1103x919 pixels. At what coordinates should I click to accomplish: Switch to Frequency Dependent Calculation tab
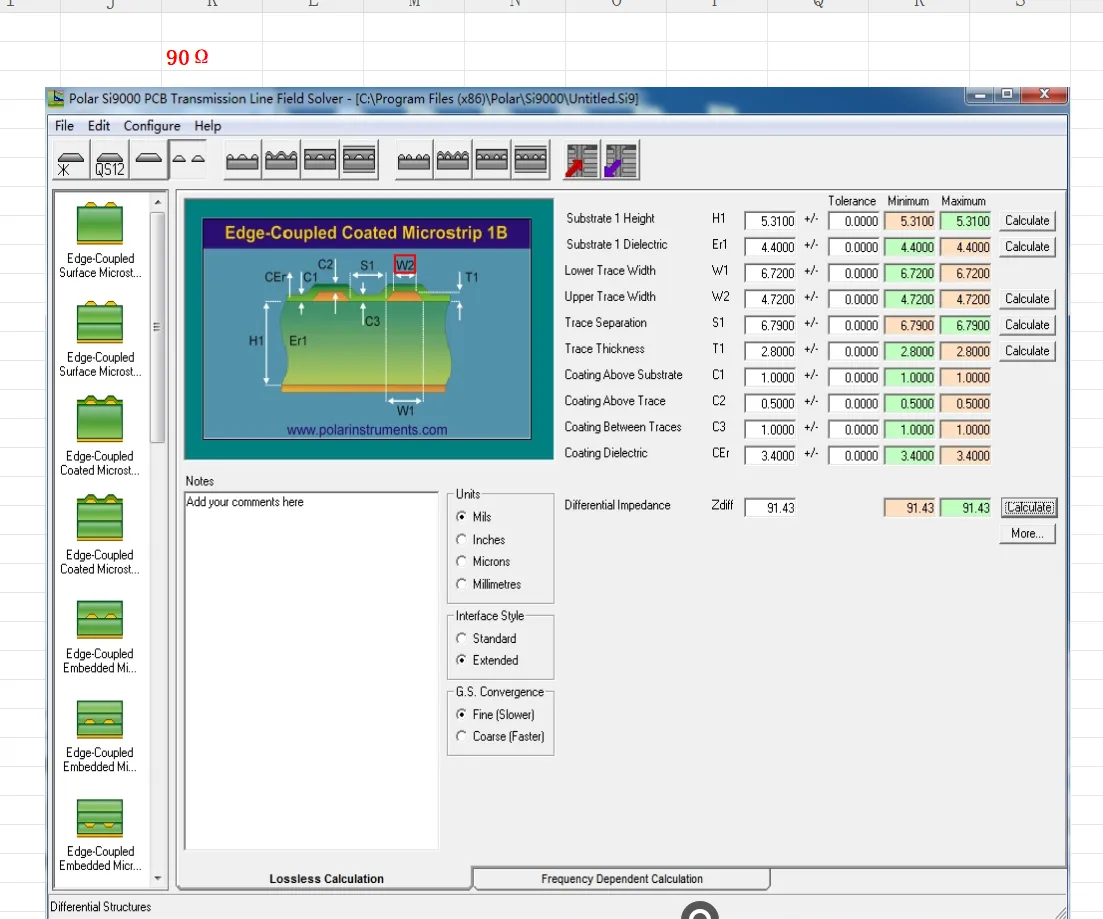click(x=621, y=879)
